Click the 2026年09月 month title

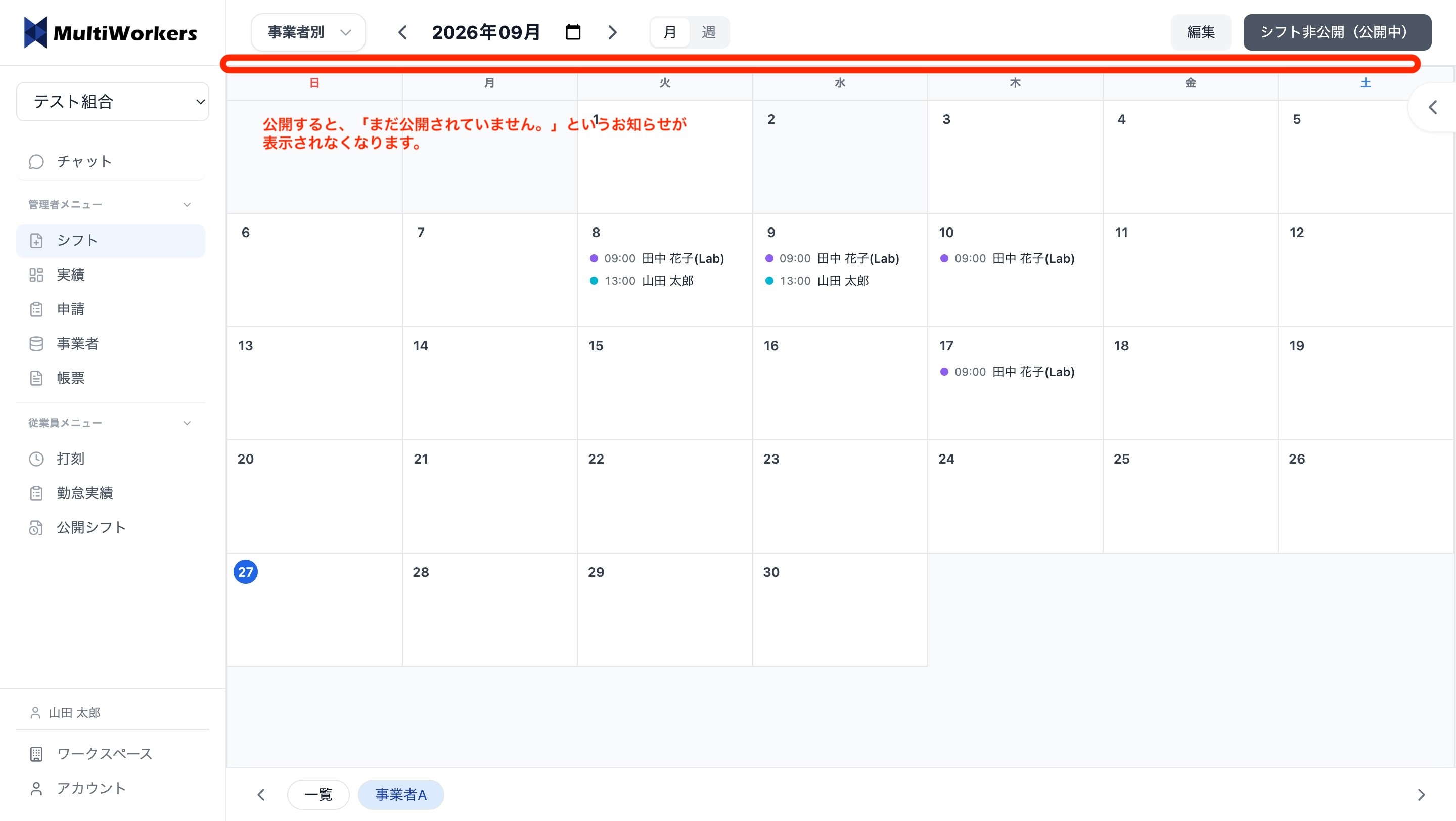tap(486, 32)
